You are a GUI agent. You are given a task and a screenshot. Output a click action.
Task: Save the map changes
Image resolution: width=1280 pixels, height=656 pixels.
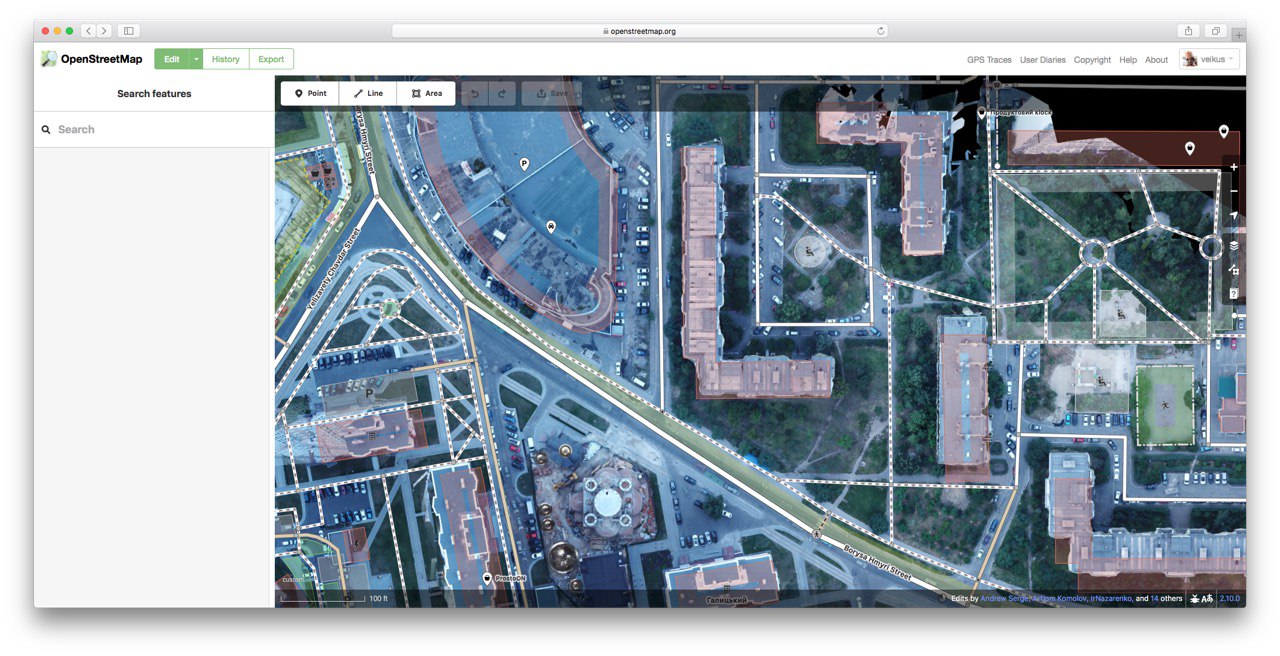[x=551, y=93]
